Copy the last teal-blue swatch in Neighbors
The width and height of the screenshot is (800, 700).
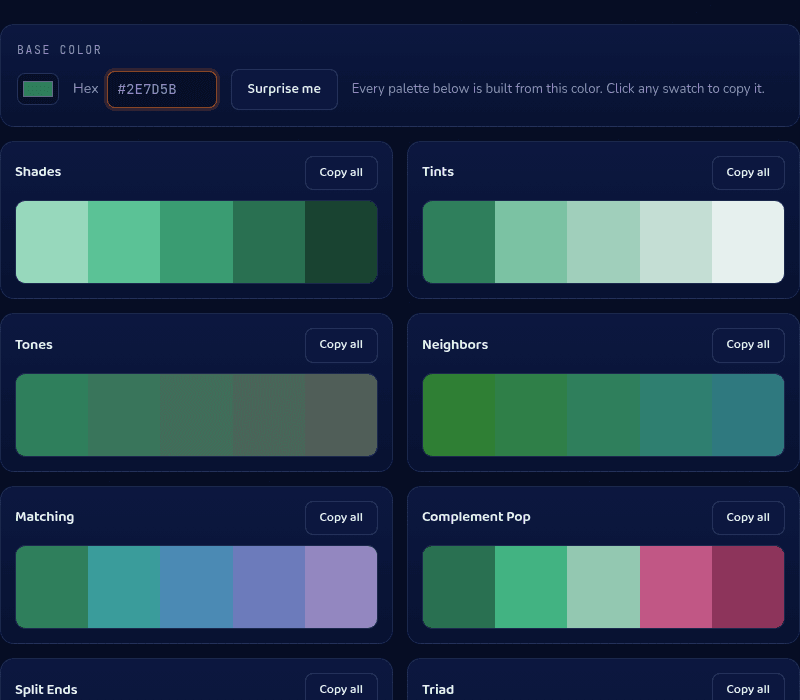point(748,415)
